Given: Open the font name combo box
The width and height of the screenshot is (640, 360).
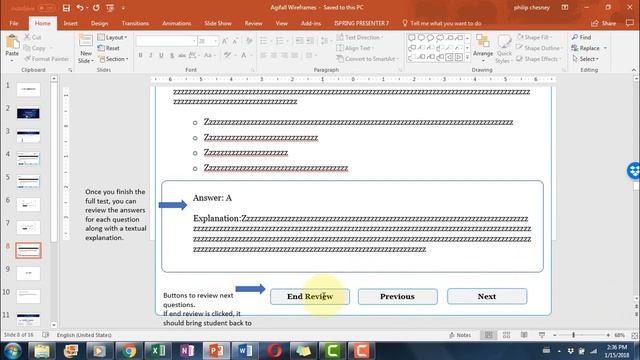Looking at the screenshot, I should (x=166, y=41).
